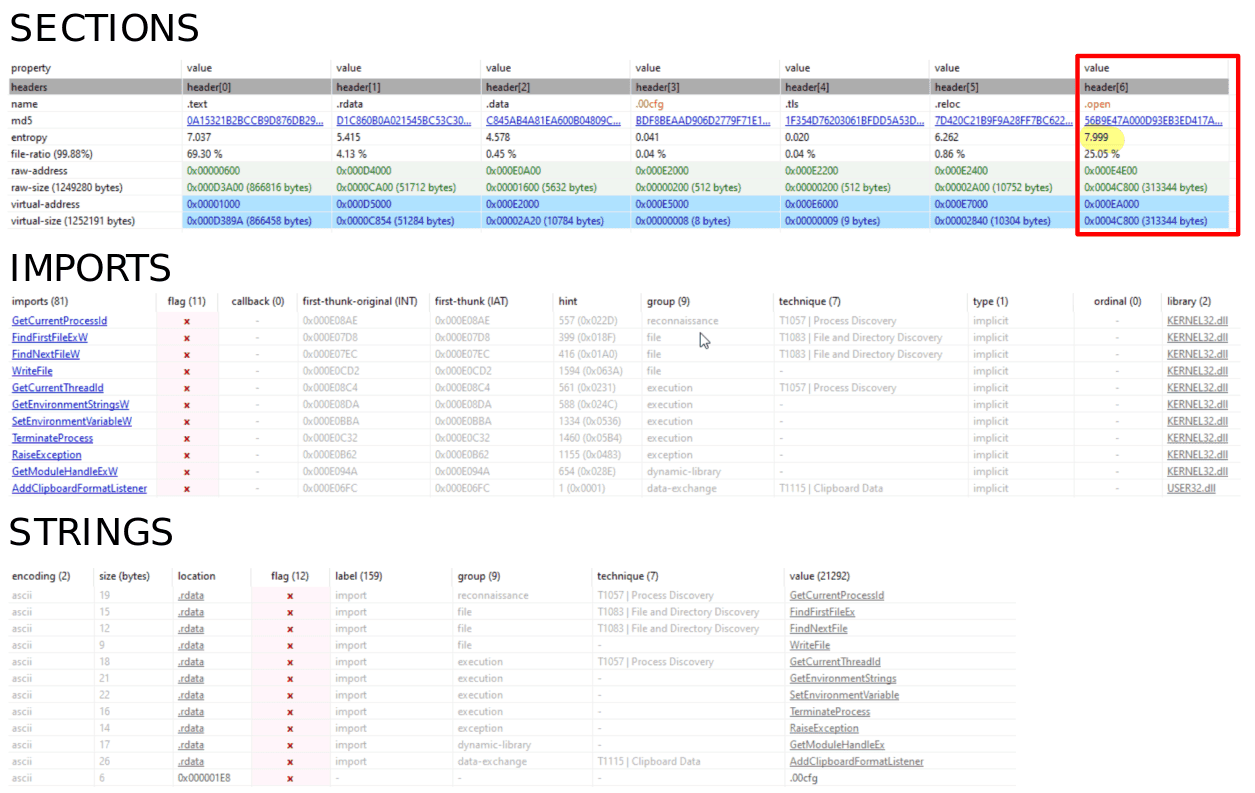Viewport: 1255px width, 793px height.
Task: Select the highlighted 7.999 entropy value
Action: tap(1096, 137)
